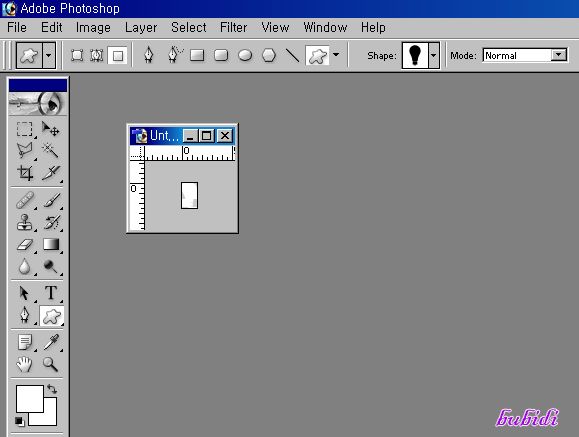Maximize the Untitled document window
This screenshot has width=579, height=437.
[x=206, y=136]
